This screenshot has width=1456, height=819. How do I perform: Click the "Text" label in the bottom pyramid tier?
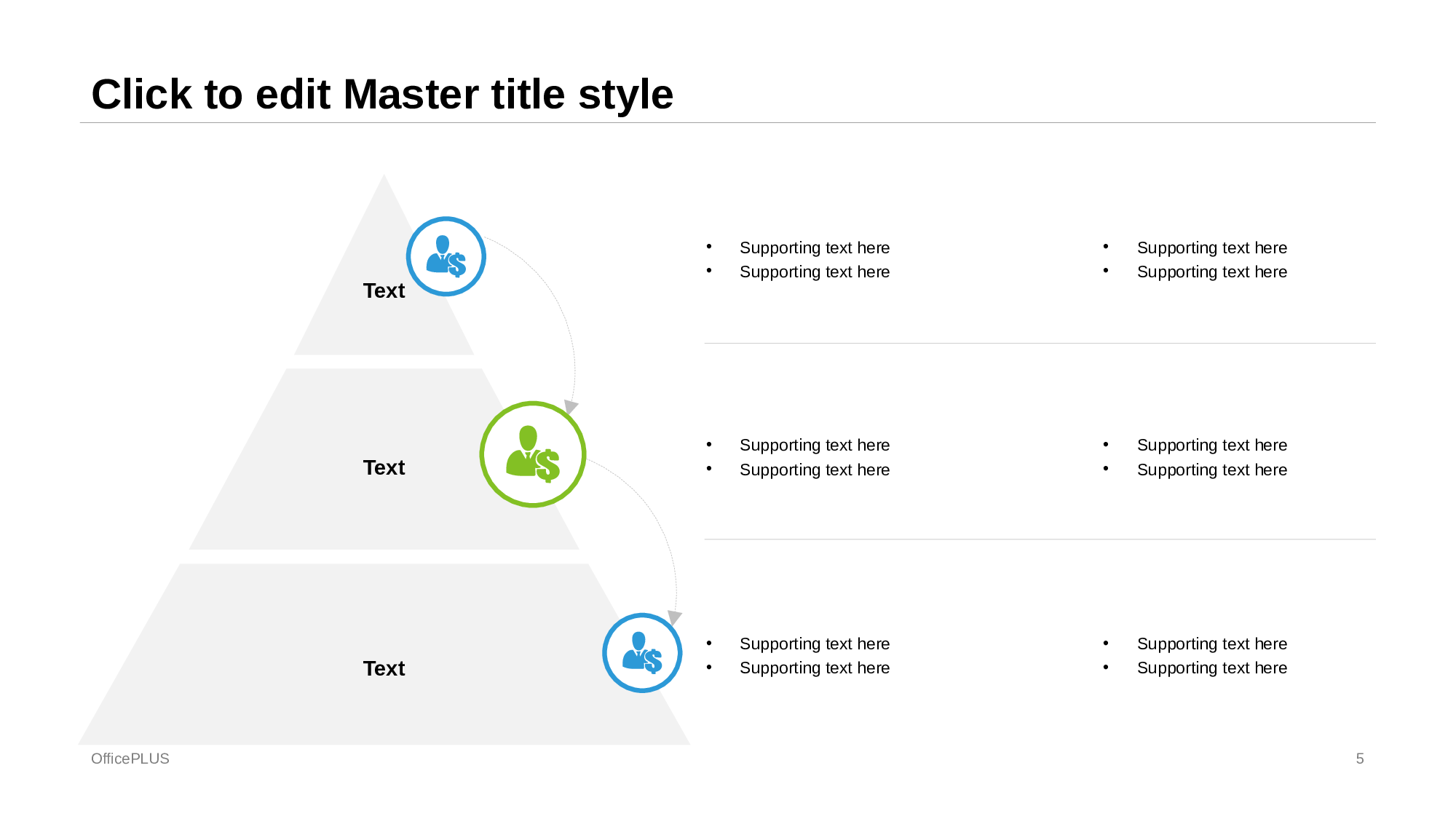(384, 668)
